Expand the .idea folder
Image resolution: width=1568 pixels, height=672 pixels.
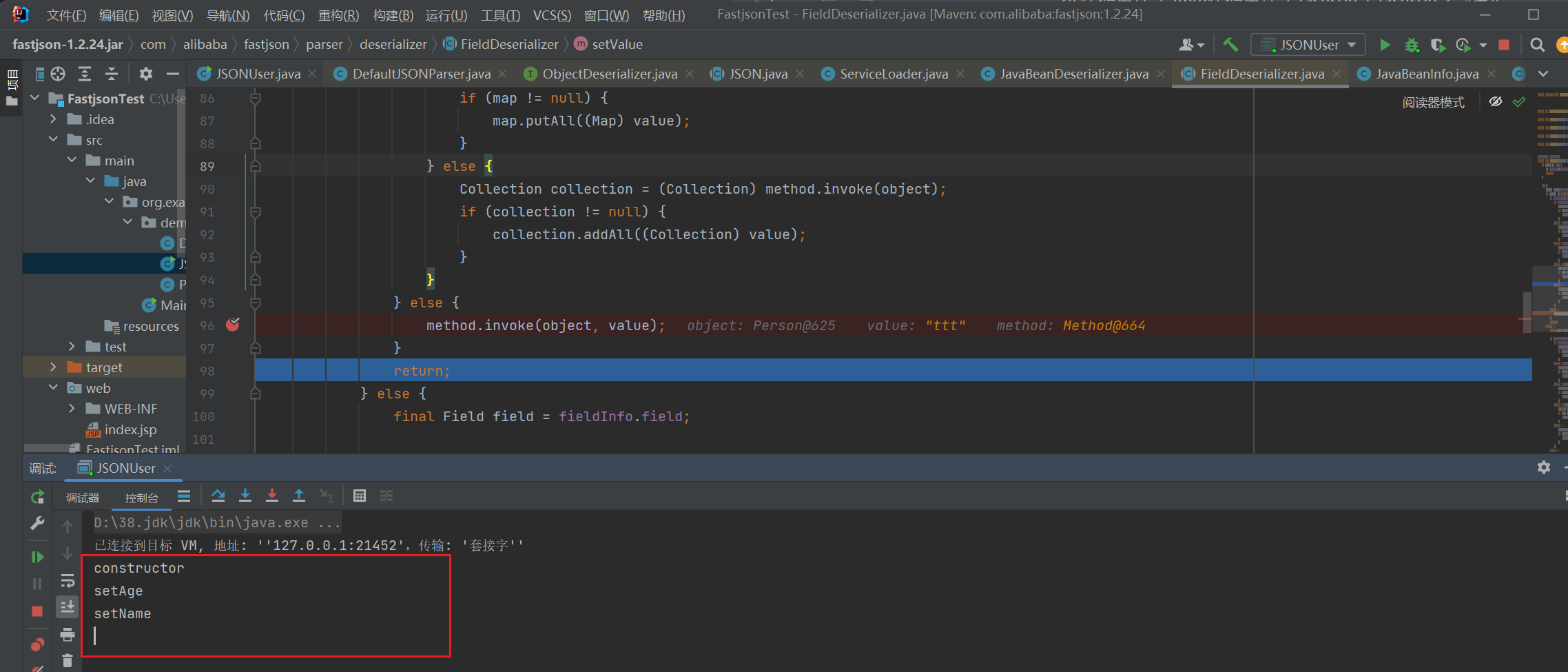pyautogui.click(x=54, y=119)
